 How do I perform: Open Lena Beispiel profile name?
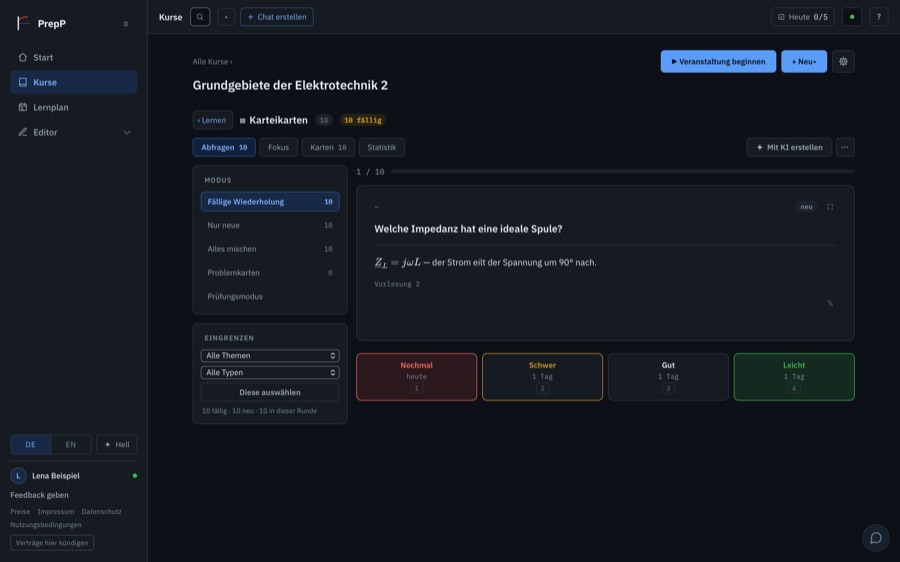[56, 476]
